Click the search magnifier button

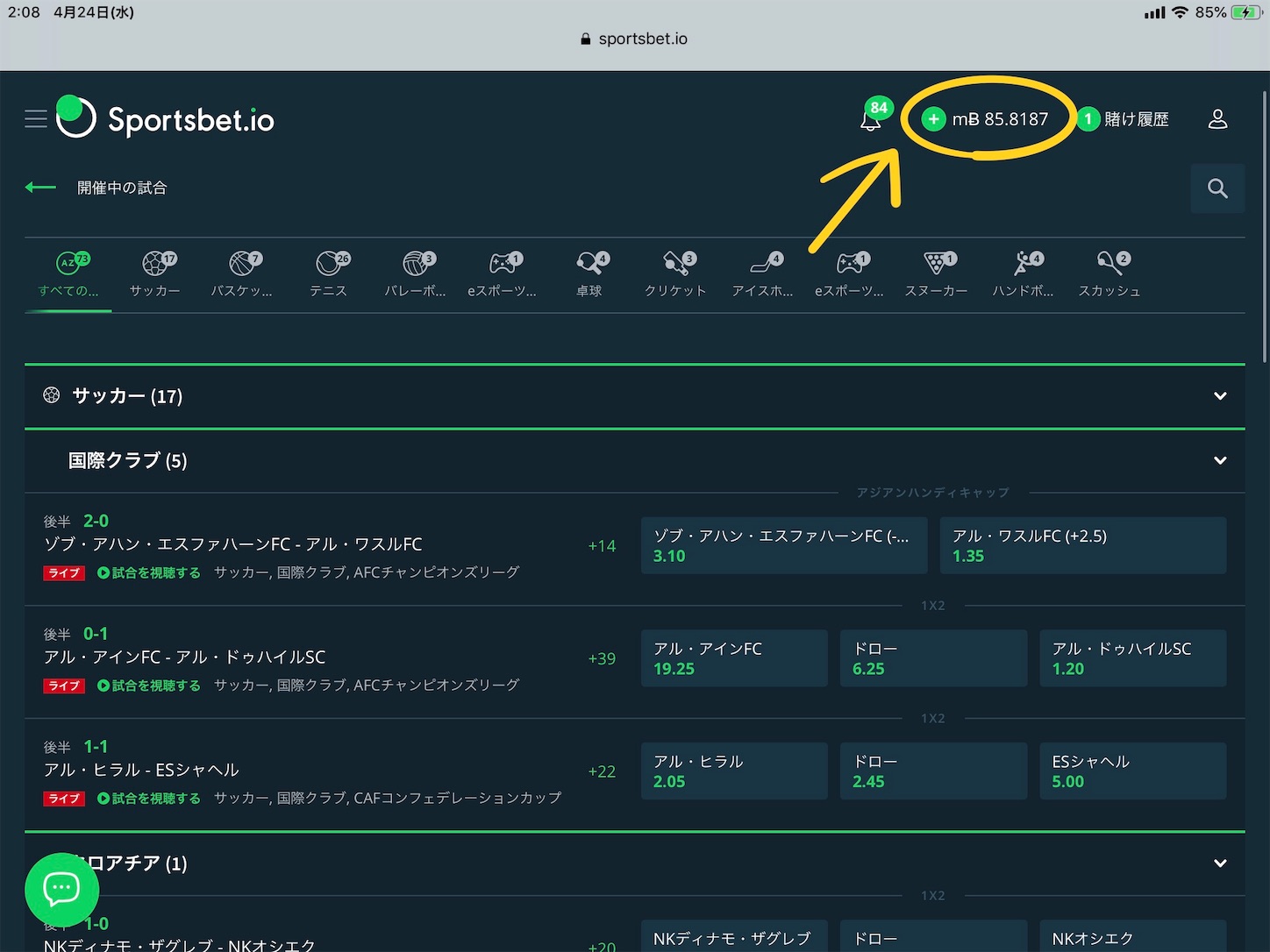[x=1217, y=188]
